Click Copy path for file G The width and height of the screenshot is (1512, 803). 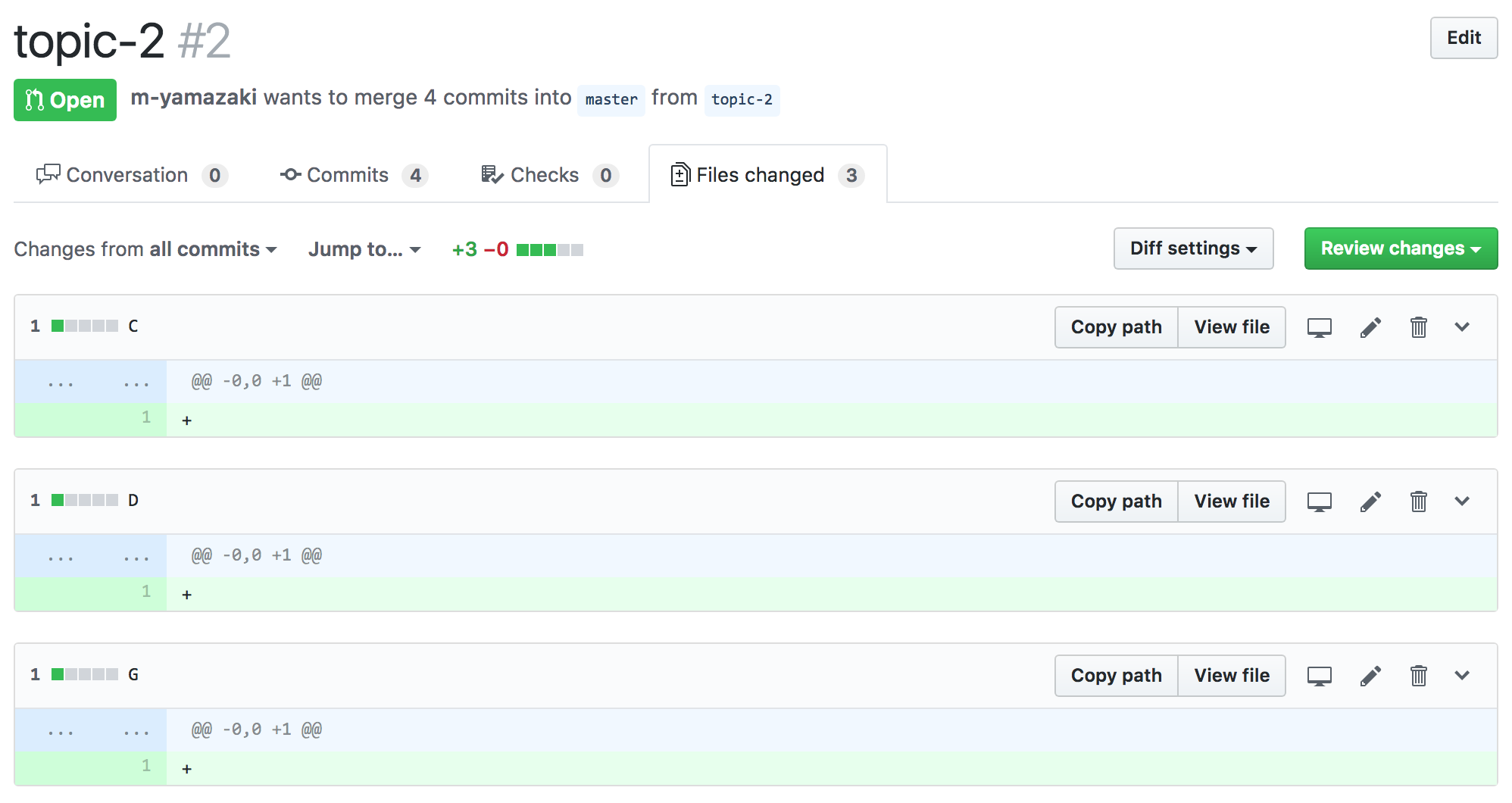coord(1116,676)
